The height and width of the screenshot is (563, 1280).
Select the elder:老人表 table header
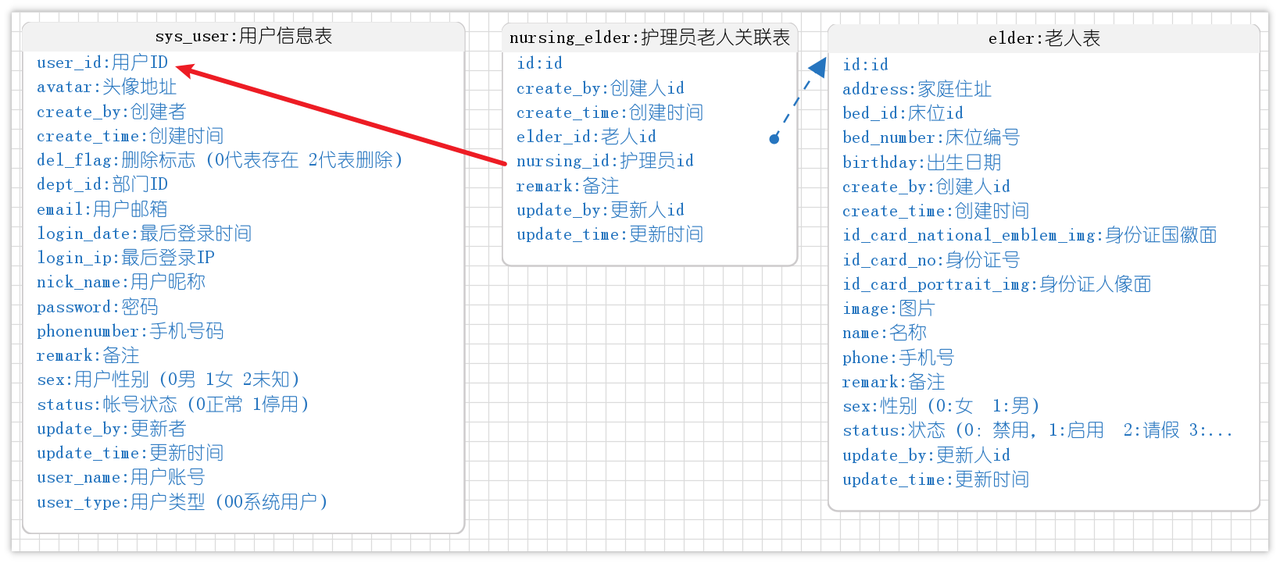(1044, 39)
